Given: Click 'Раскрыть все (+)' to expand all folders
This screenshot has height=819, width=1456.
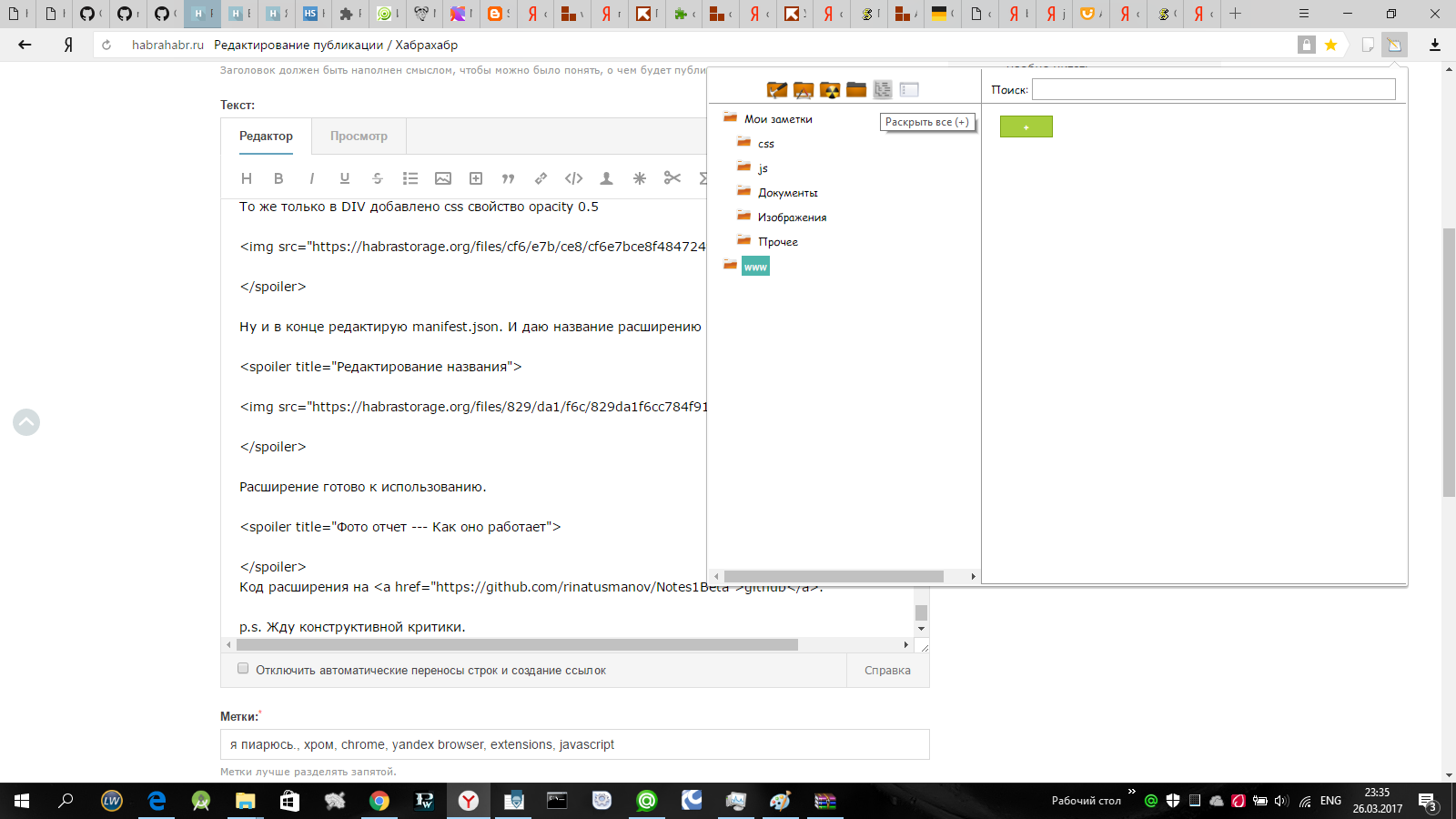Looking at the screenshot, I should [x=926, y=121].
